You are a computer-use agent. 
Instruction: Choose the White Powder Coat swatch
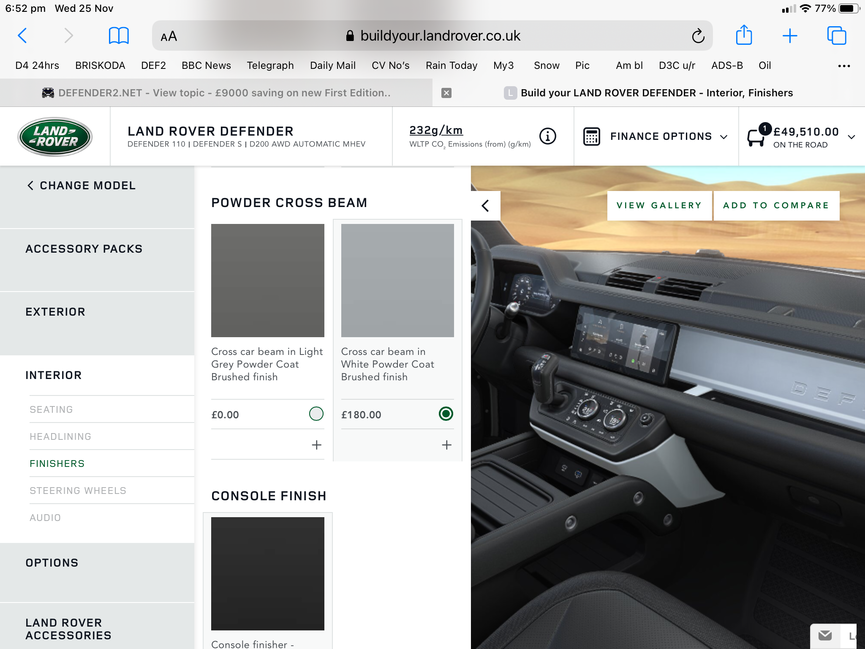click(398, 280)
